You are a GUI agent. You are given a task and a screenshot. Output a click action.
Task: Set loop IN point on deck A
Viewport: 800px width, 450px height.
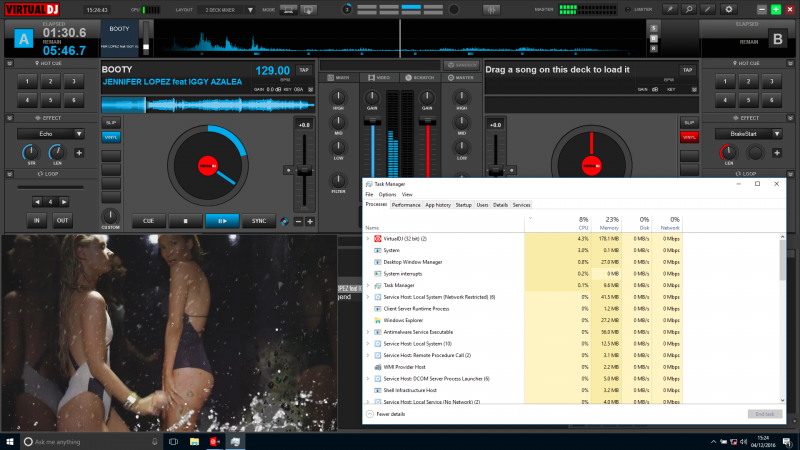point(37,220)
